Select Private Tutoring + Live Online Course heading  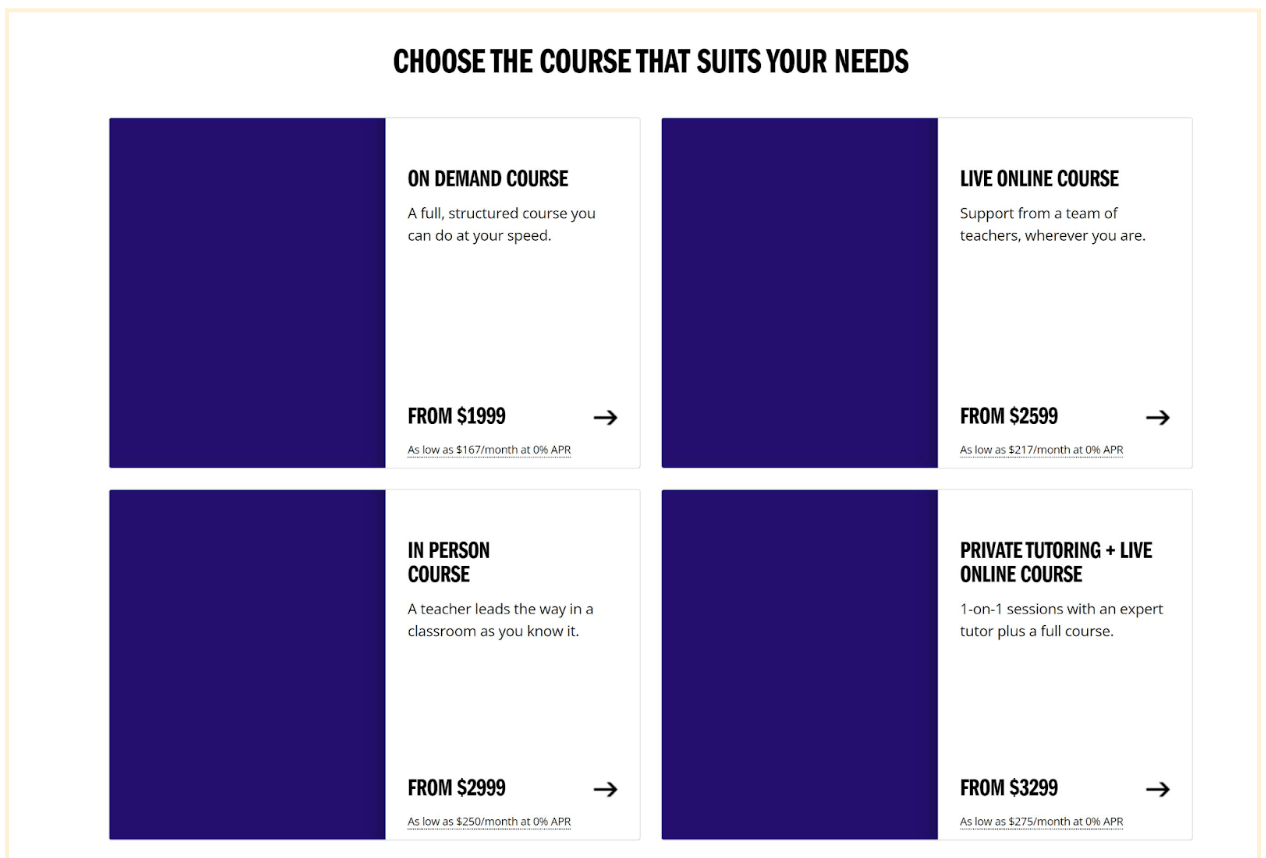coord(1055,562)
